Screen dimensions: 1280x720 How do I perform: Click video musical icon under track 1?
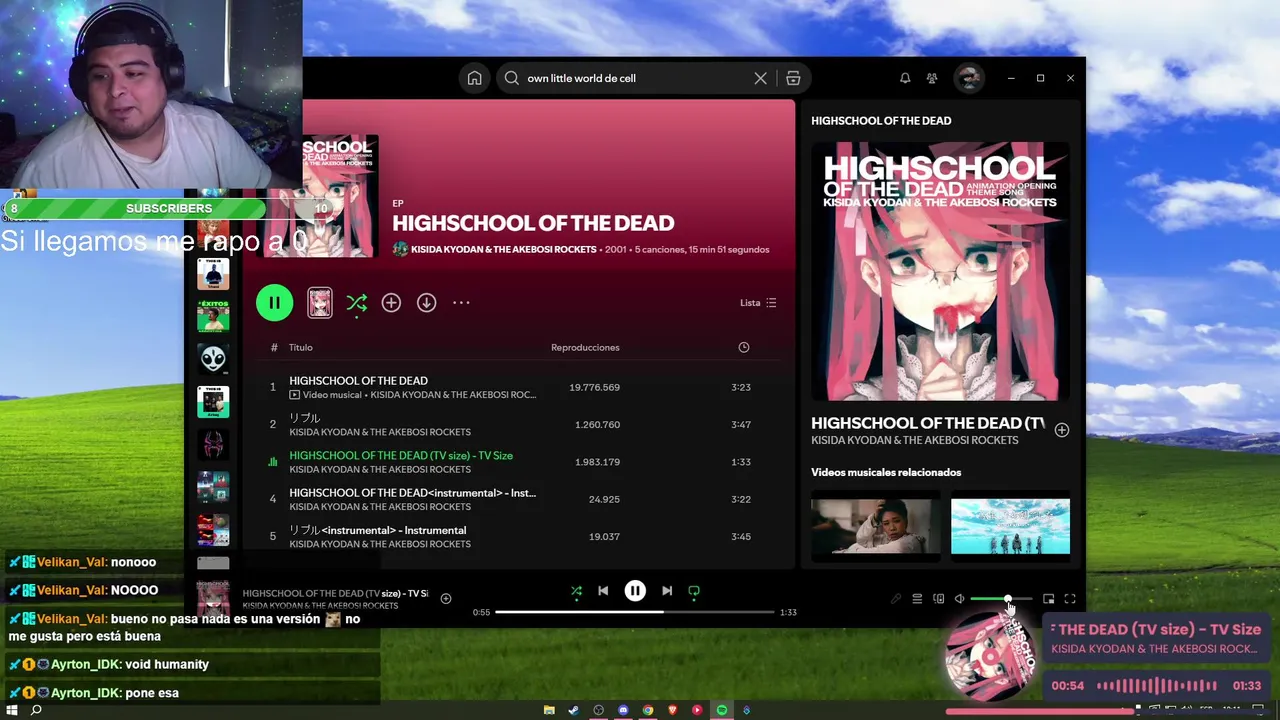[x=295, y=395]
